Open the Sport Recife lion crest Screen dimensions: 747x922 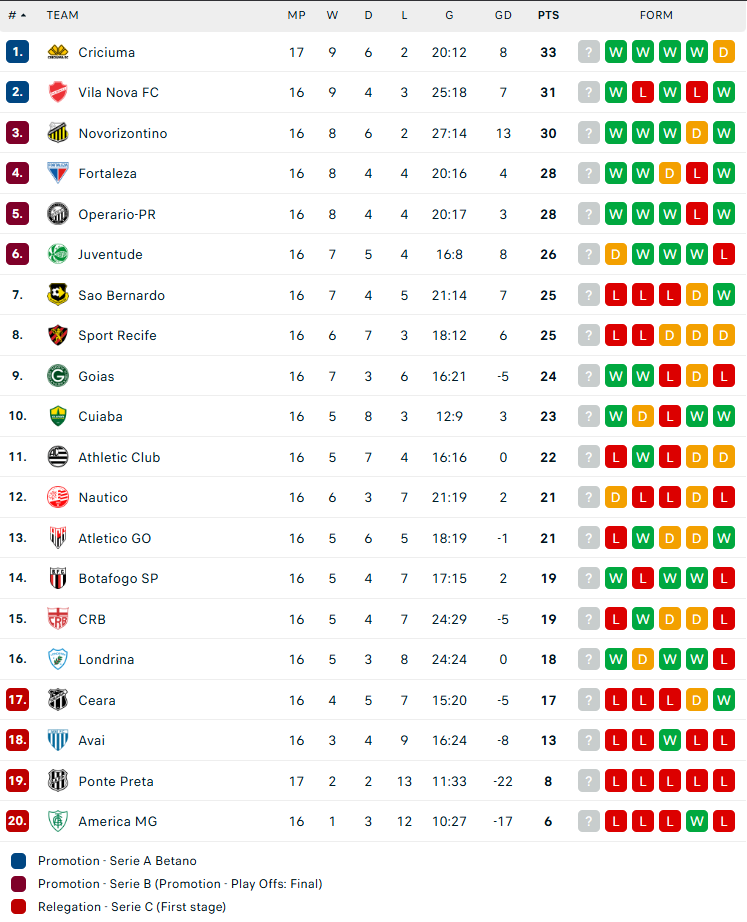coord(58,335)
